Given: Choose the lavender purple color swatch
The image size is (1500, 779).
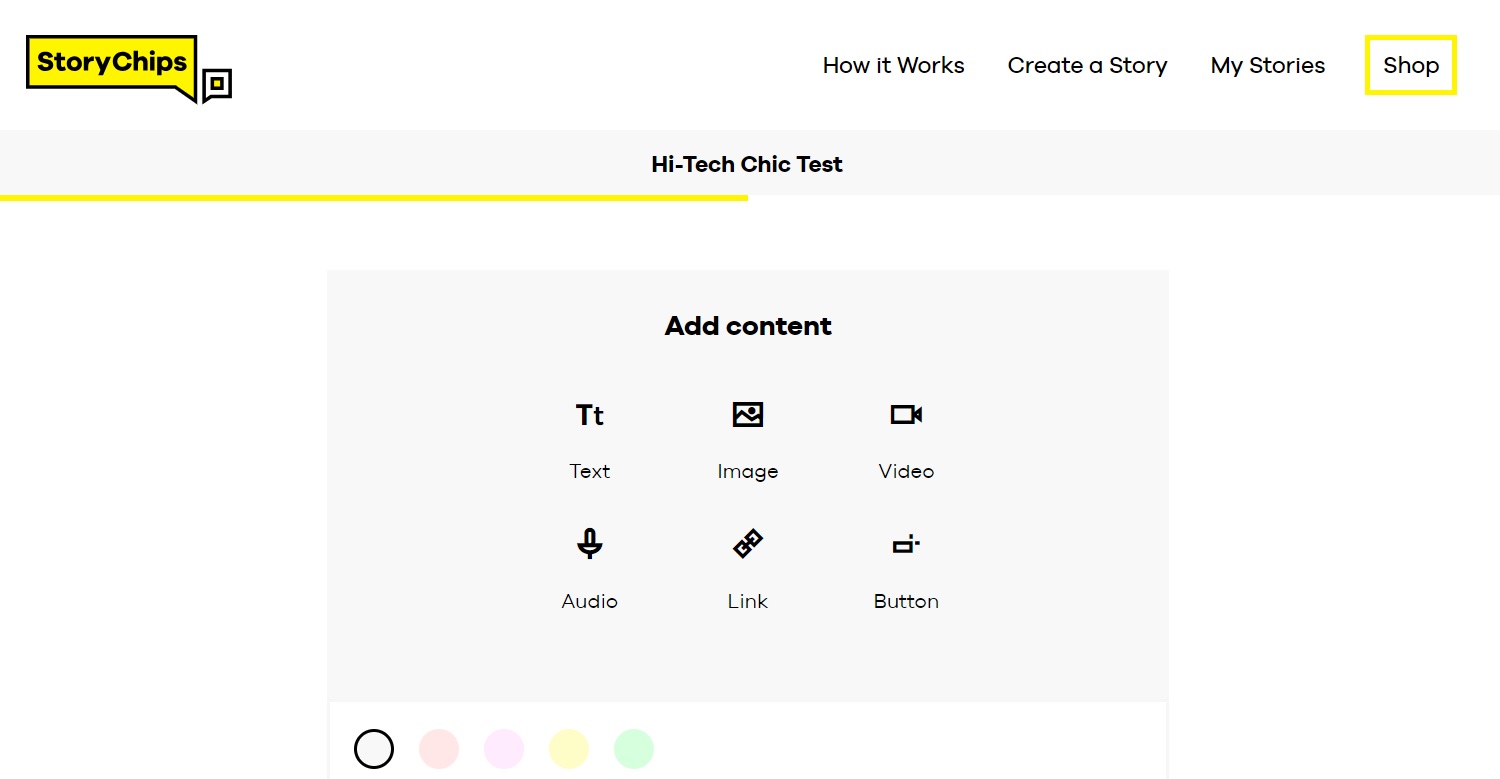Looking at the screenshot, I should pyautogui.click(x=504, y=749).
